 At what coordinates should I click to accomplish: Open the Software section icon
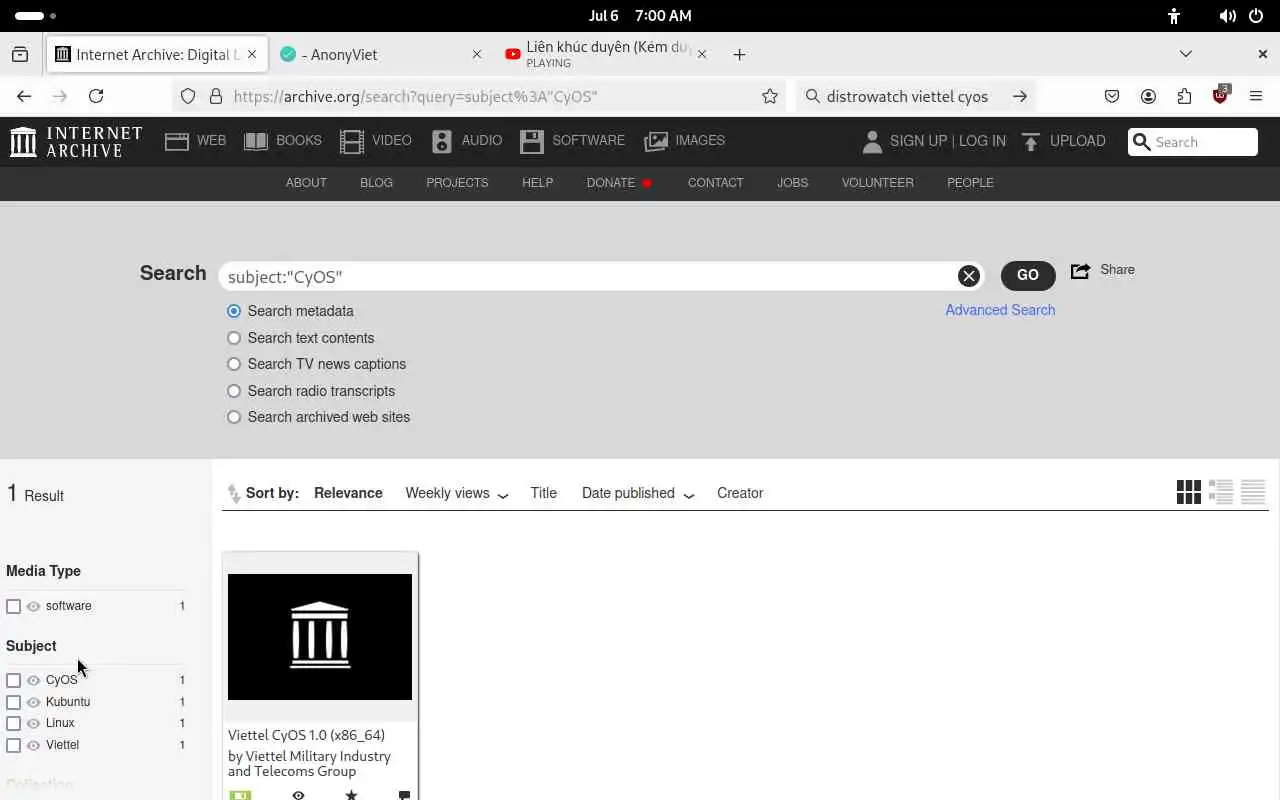tap(532, 141)
